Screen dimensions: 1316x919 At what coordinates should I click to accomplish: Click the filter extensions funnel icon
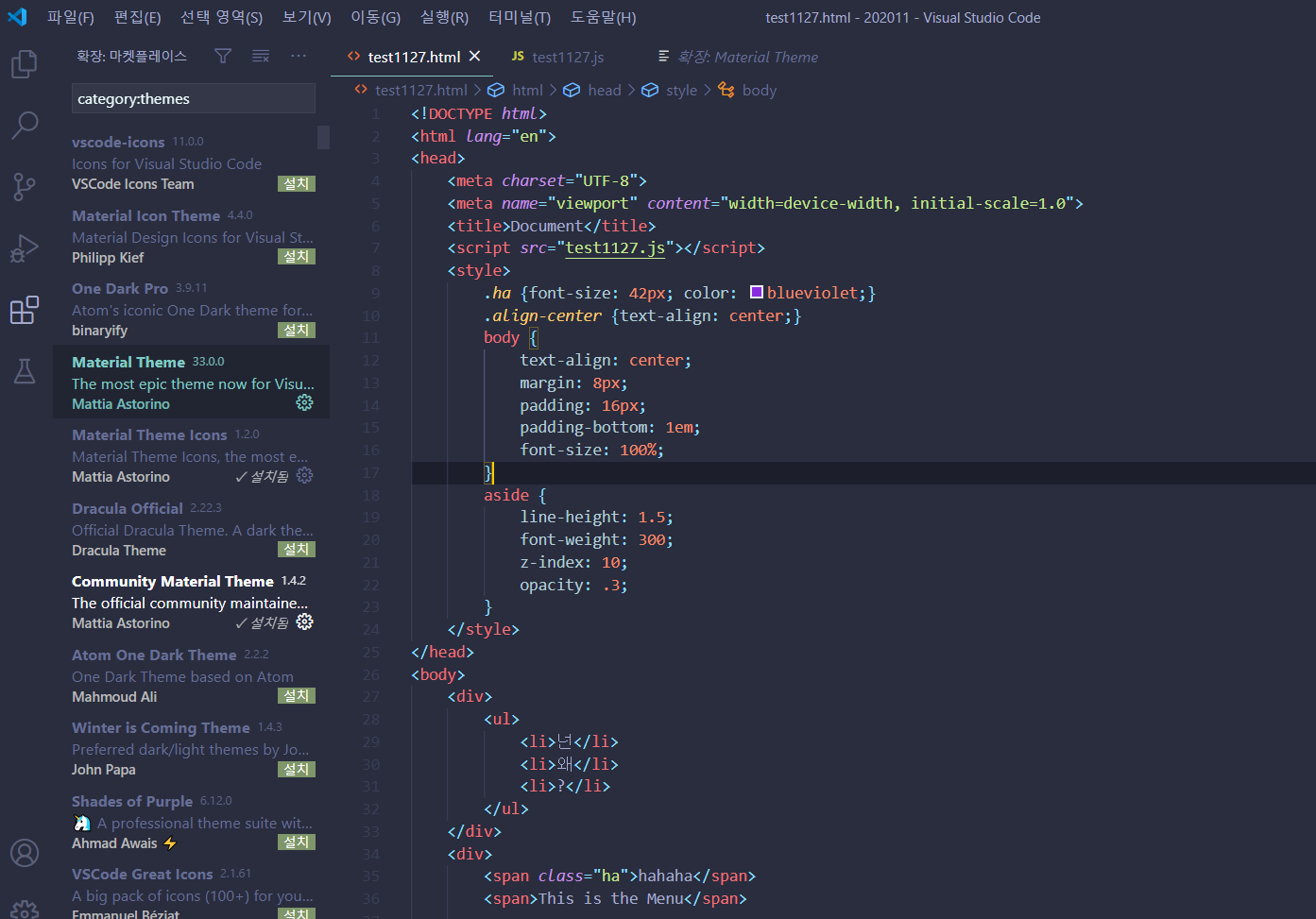coord(223,57)
